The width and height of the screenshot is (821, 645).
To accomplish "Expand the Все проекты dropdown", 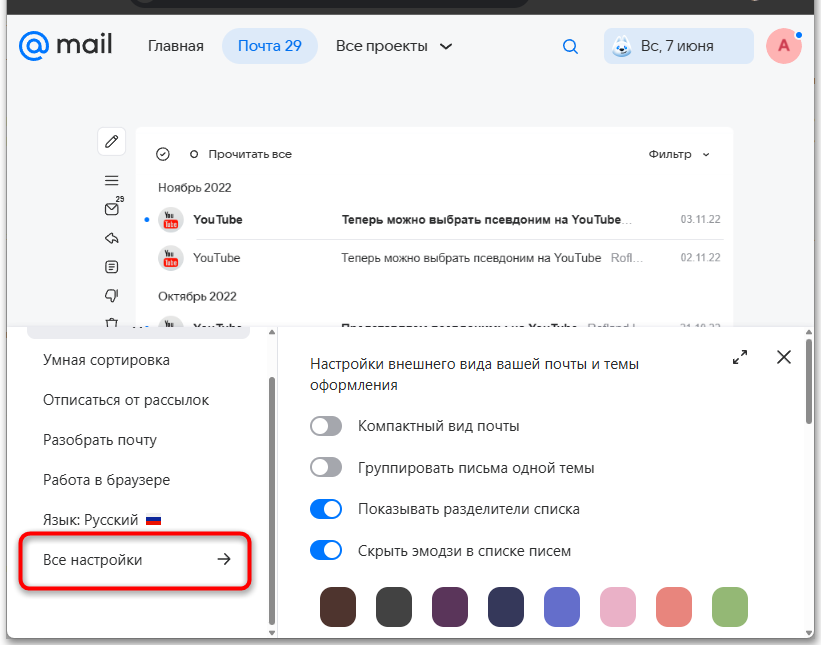I will (394, 46).
